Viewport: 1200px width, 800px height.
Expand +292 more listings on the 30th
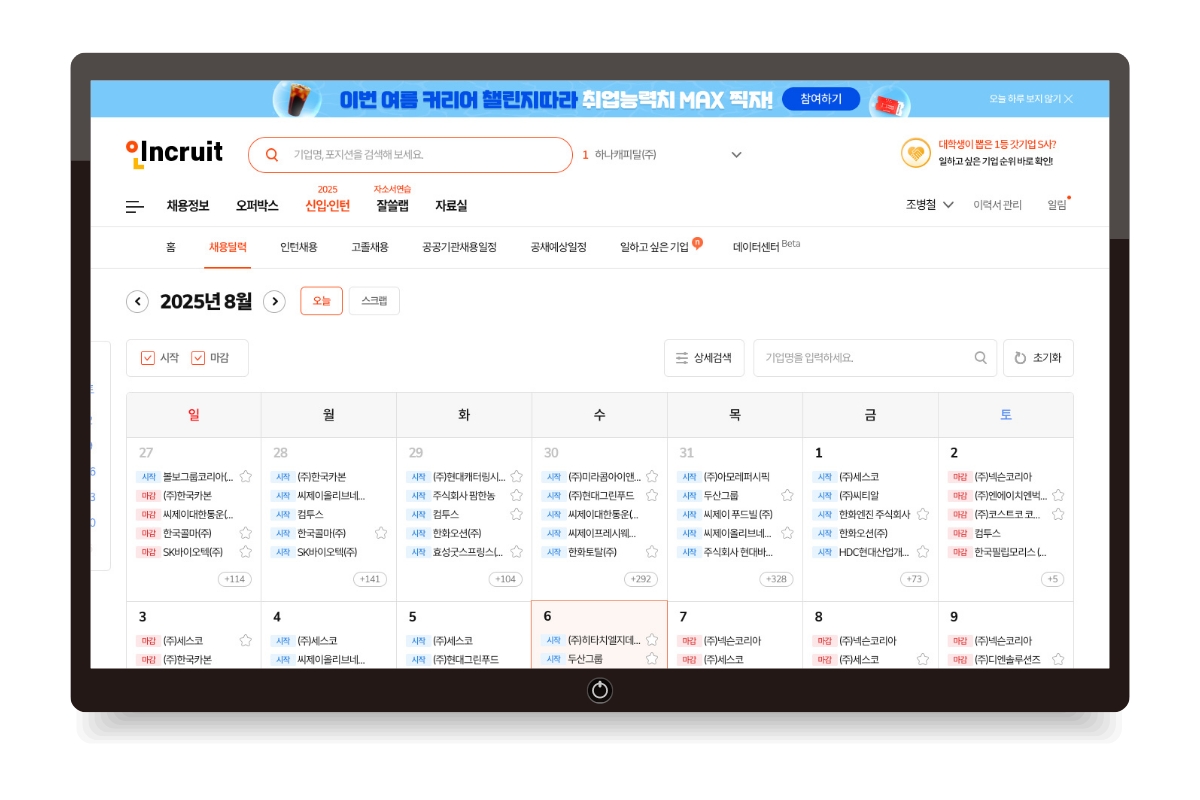tap(641, 579)
